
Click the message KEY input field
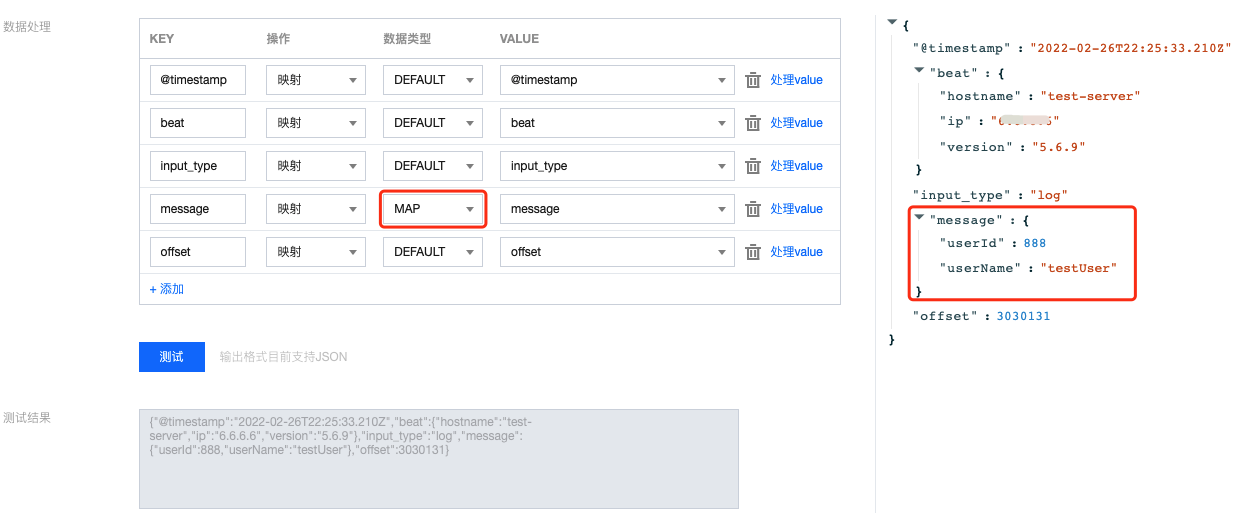197,209
